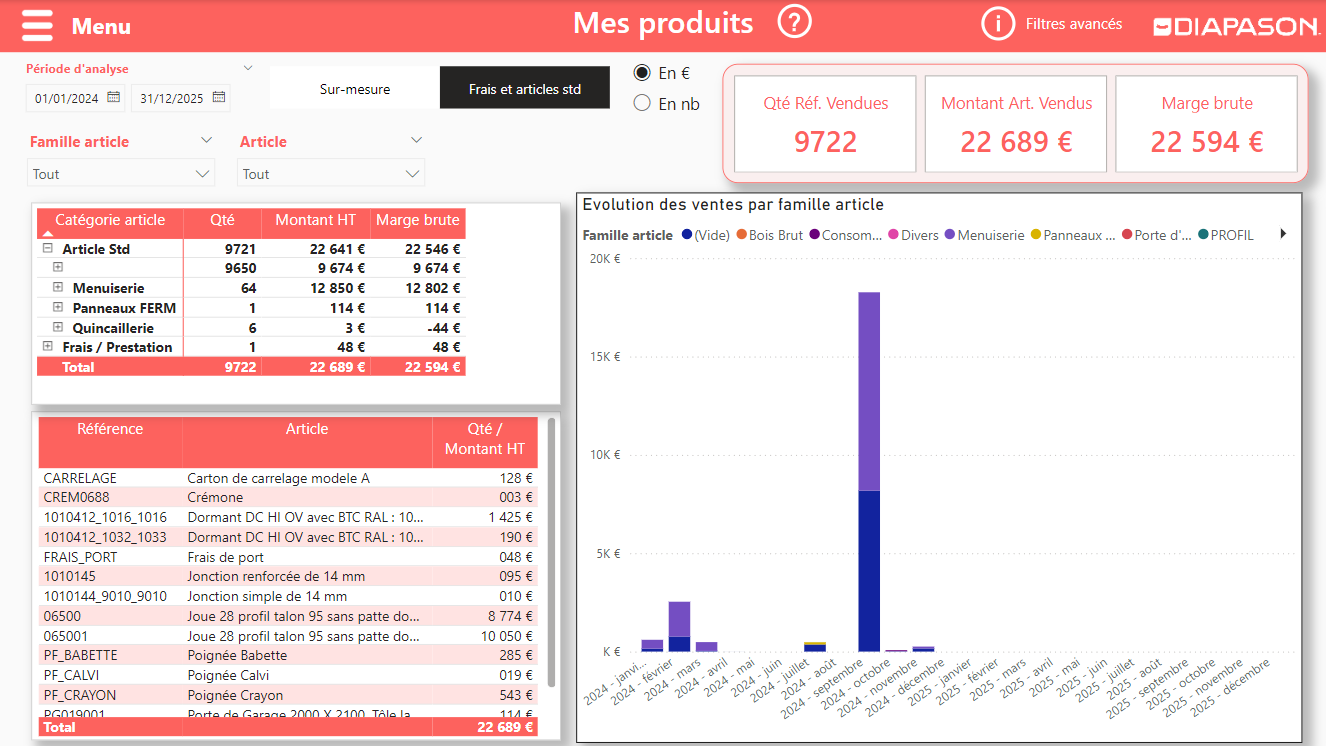
Task: Expand the Quincaillerie row
Action: 58,327
